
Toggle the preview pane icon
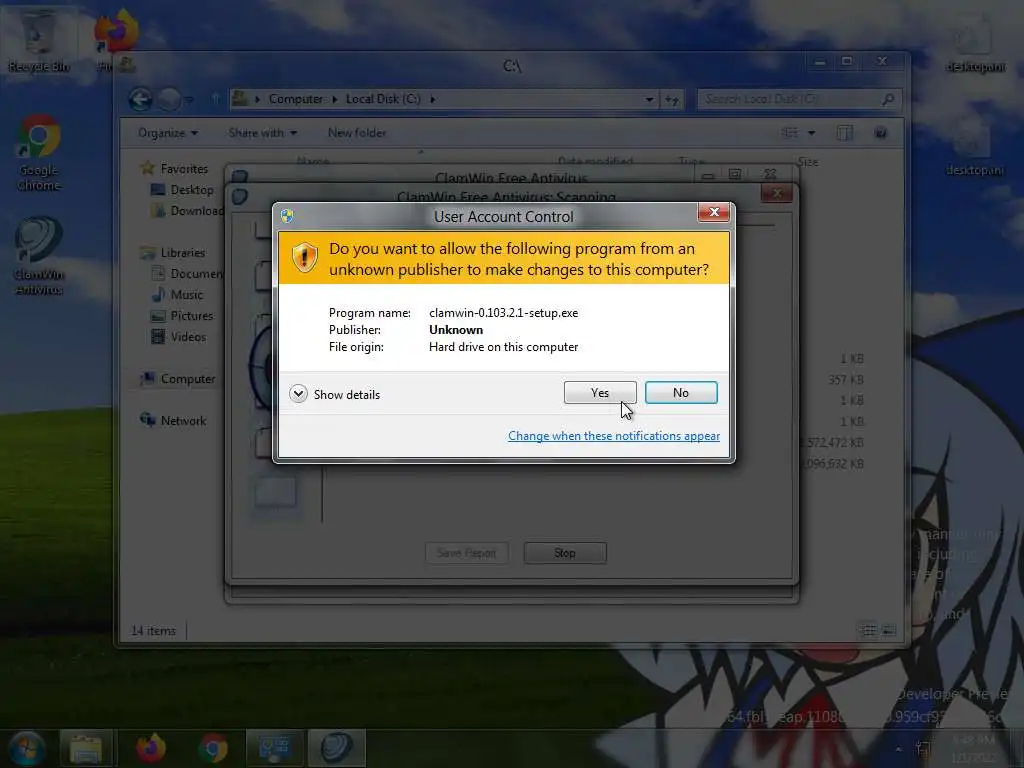844,133
